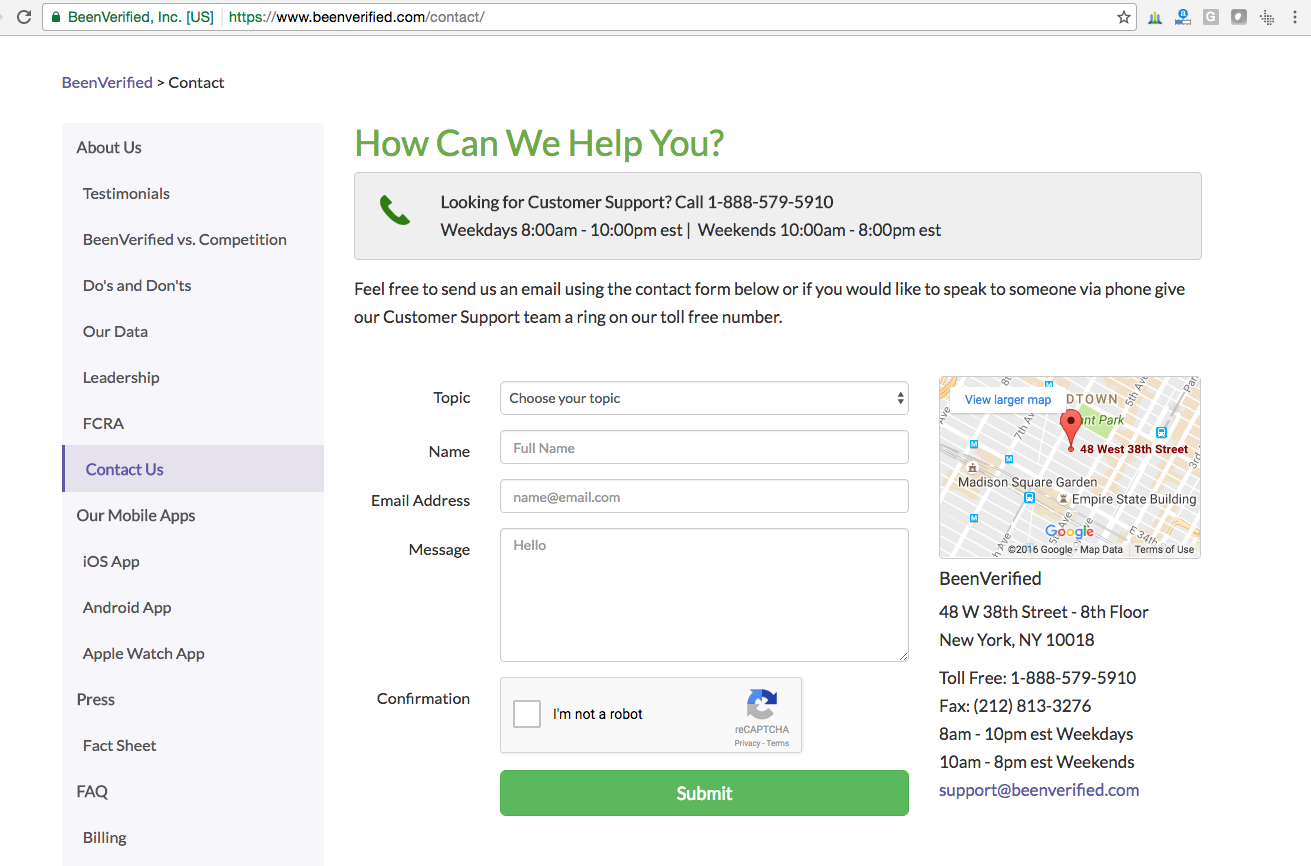The width and height of the screenshot is (1311, 866).
Task: Click View larger map link
Action: 1008,399
